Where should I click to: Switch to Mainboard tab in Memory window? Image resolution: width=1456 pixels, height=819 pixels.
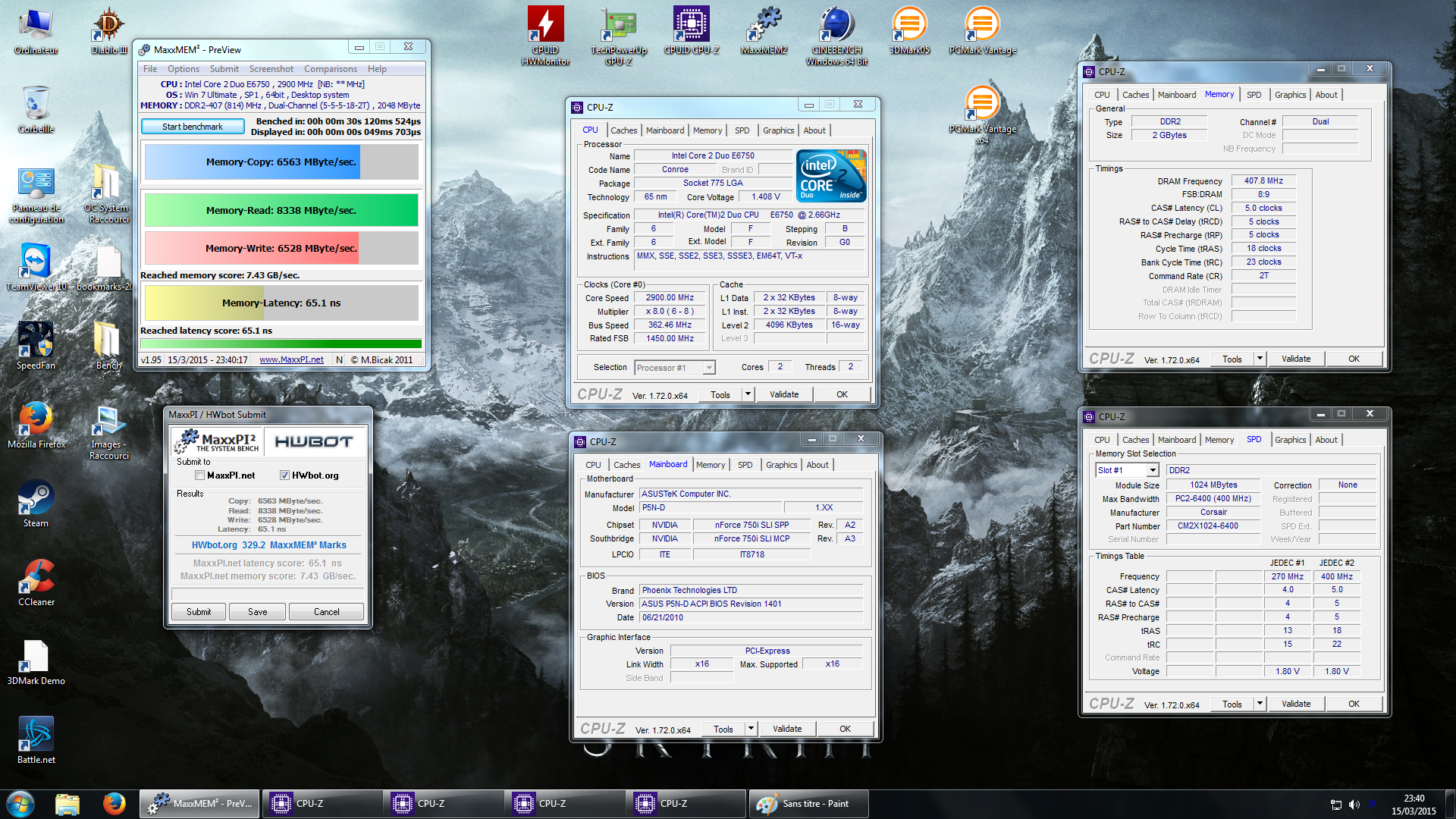pos(1176,95)
